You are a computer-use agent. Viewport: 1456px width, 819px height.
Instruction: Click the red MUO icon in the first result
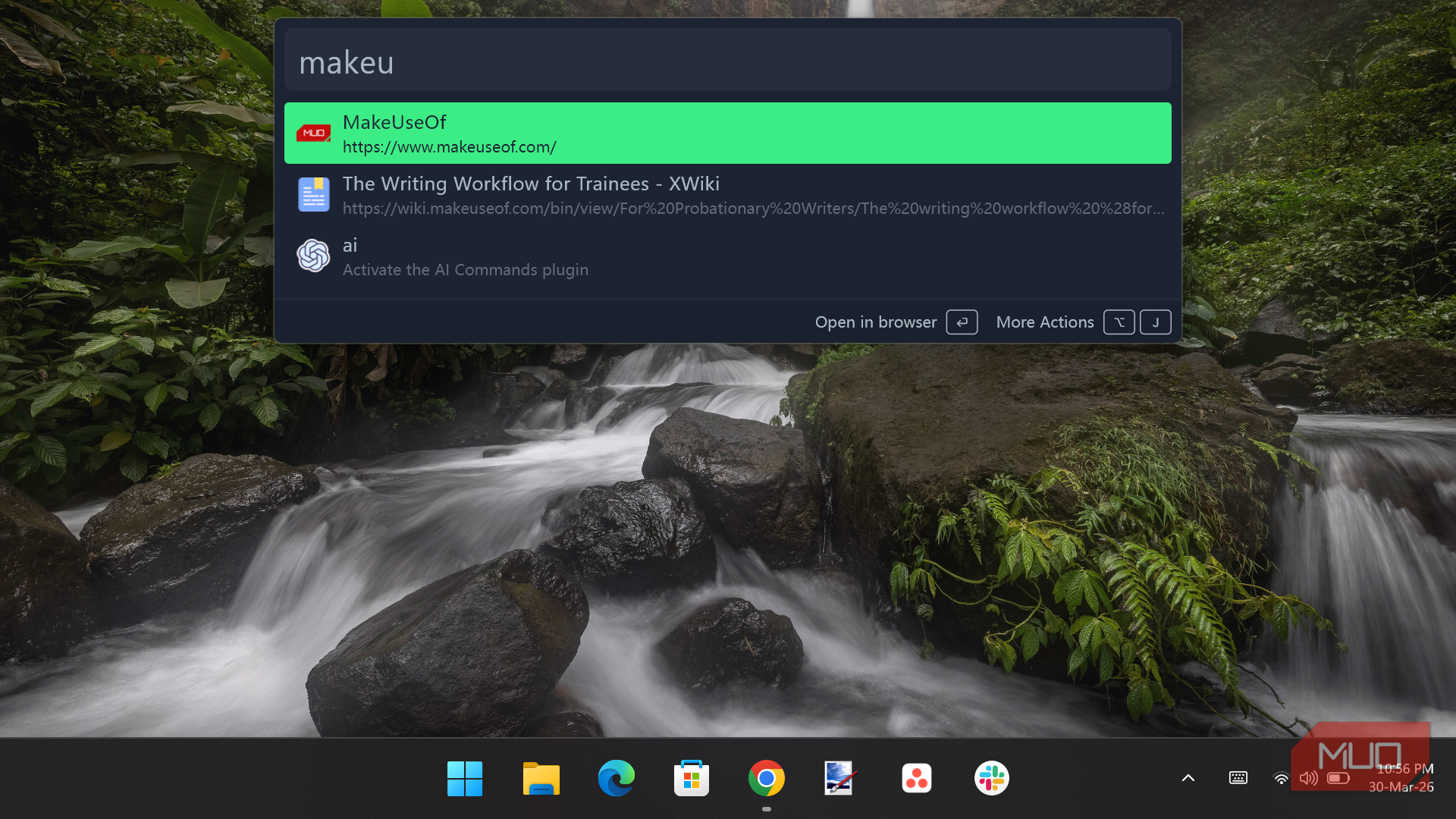click(x=313, y=133)
